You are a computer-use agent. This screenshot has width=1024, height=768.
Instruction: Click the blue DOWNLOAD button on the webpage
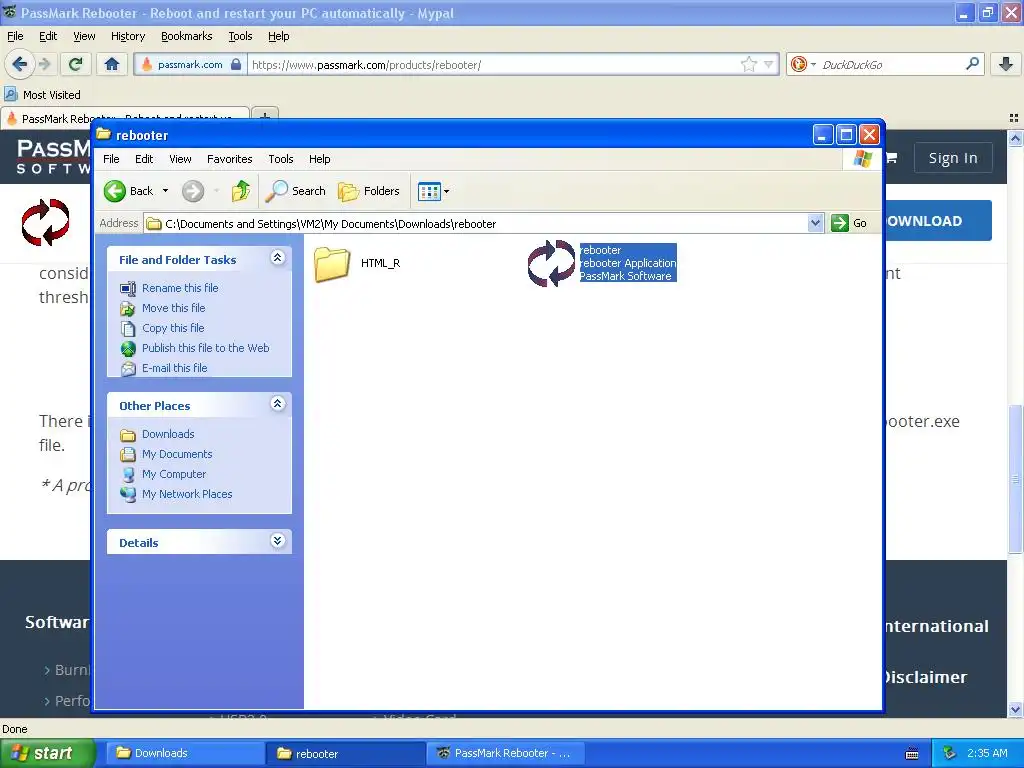938,221
